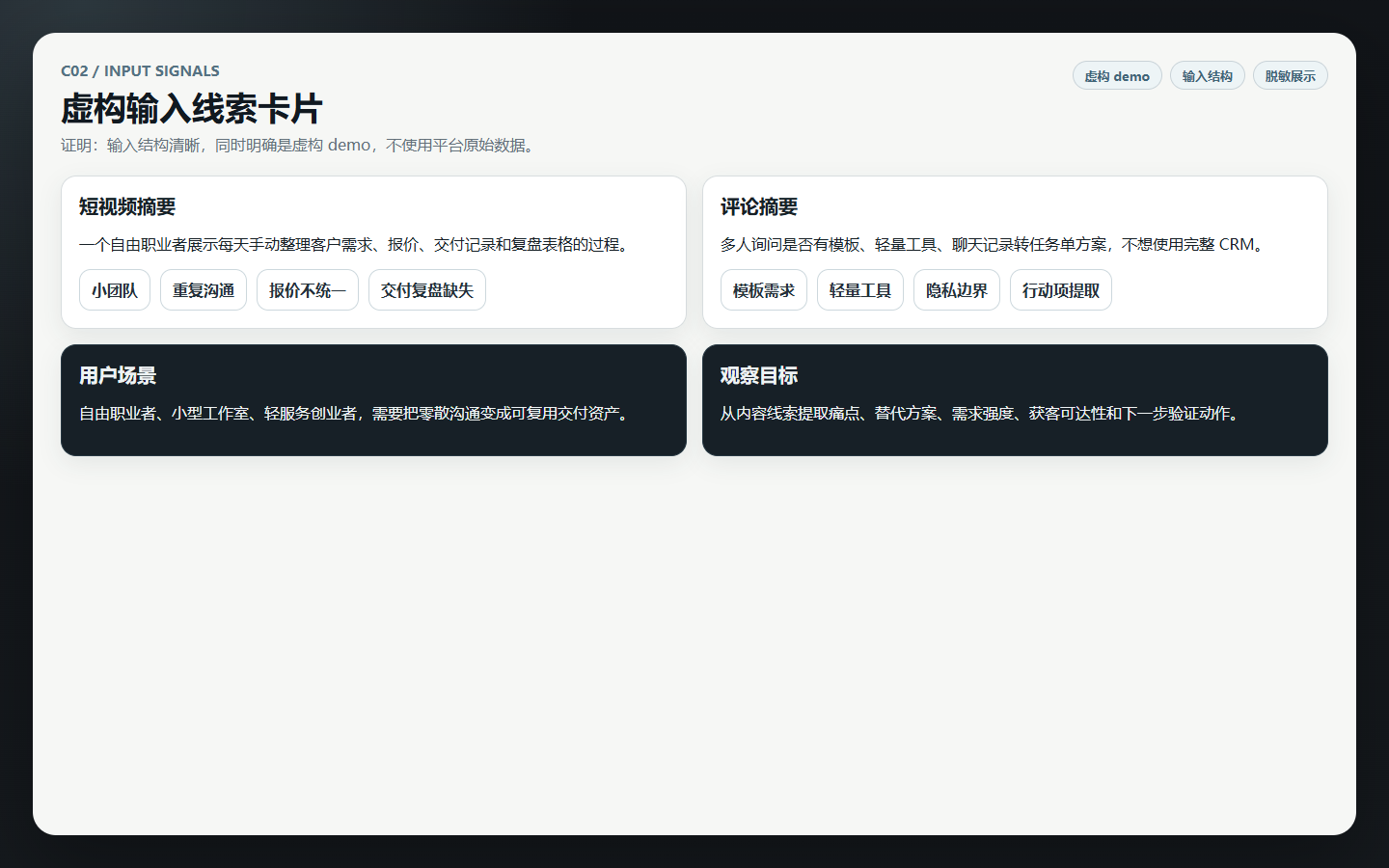The width and height of the screenshot is (1389, 868).
Task: Select the 小团队 chip
Action: pos(115,290)
